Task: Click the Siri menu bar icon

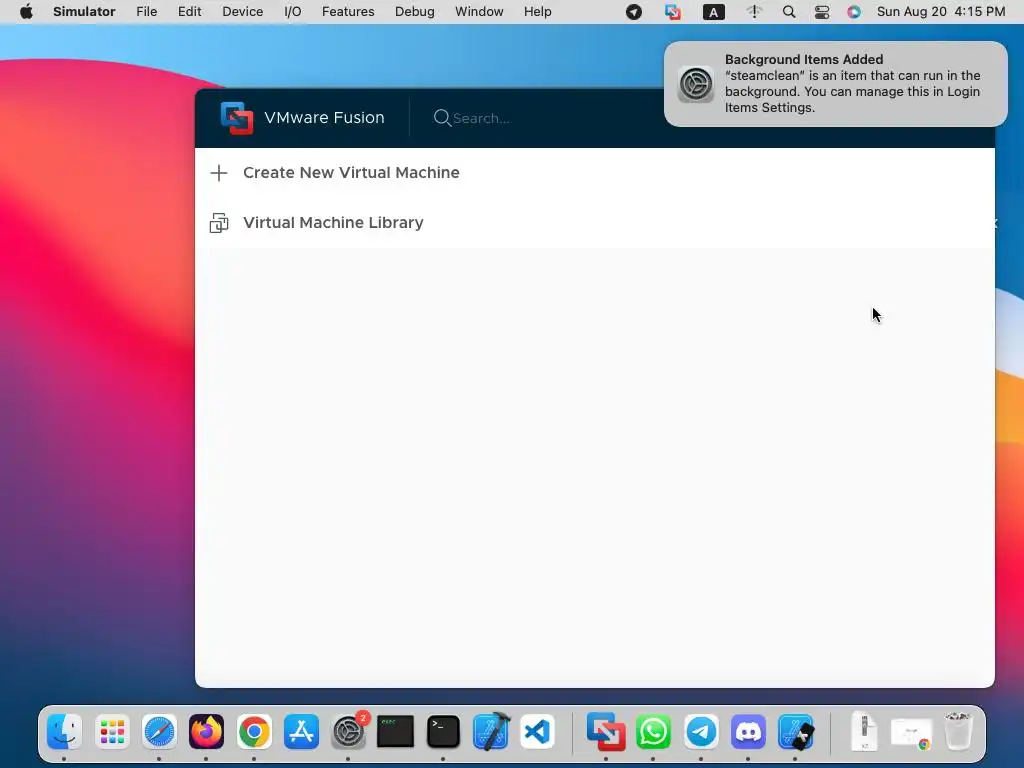Action: pyautogui.click(x=854, y=12)
